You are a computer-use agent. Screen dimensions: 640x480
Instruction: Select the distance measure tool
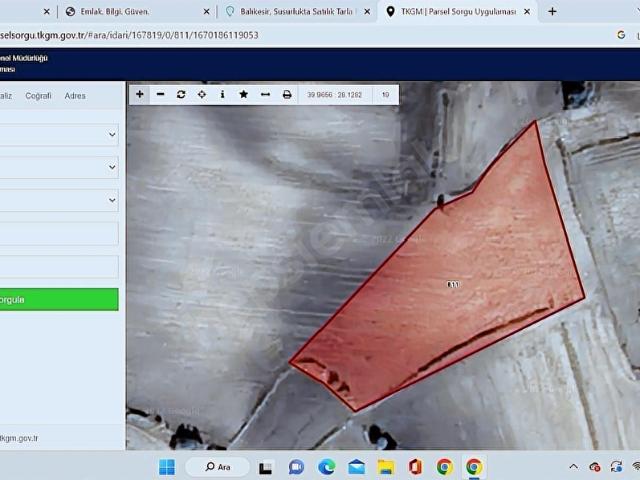265,94
